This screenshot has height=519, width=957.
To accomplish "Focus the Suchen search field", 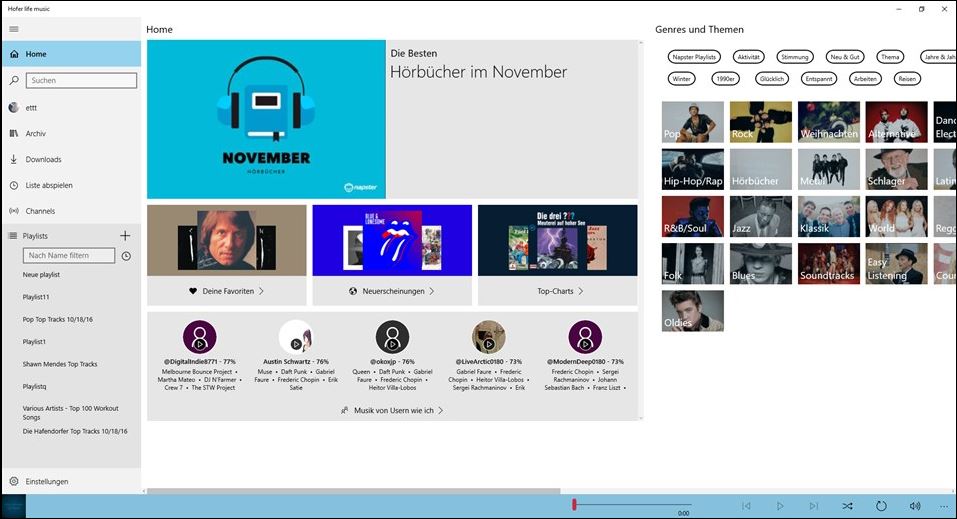I will (81, 80).
